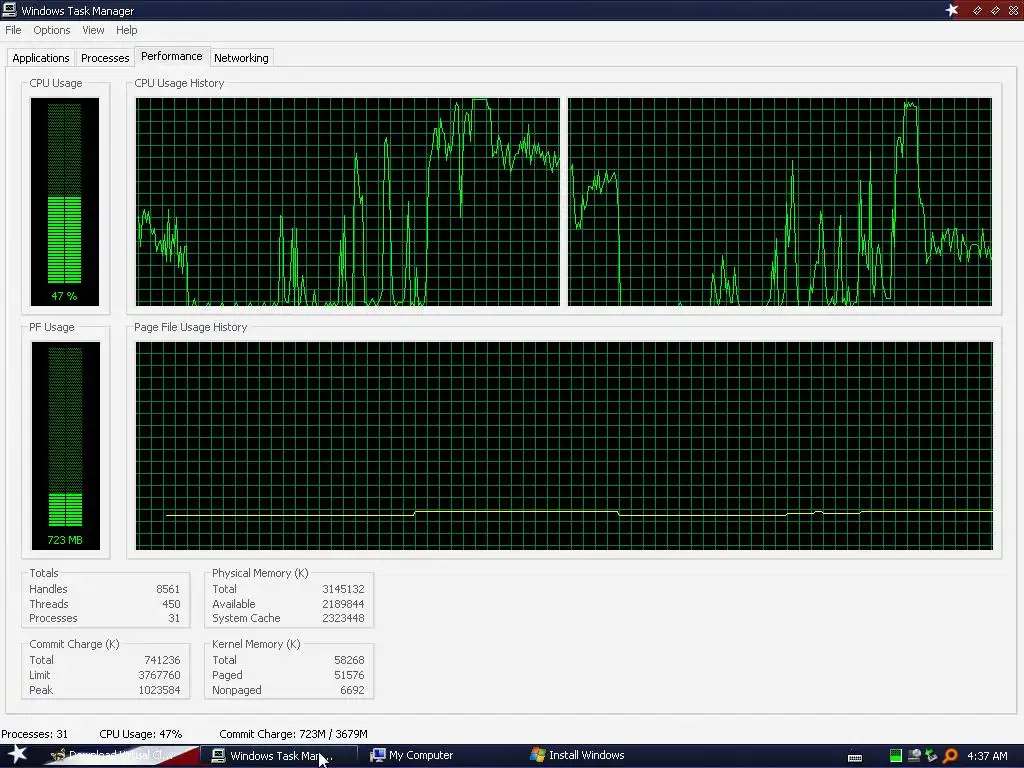Click the Nonpaged value 6692

352,690
